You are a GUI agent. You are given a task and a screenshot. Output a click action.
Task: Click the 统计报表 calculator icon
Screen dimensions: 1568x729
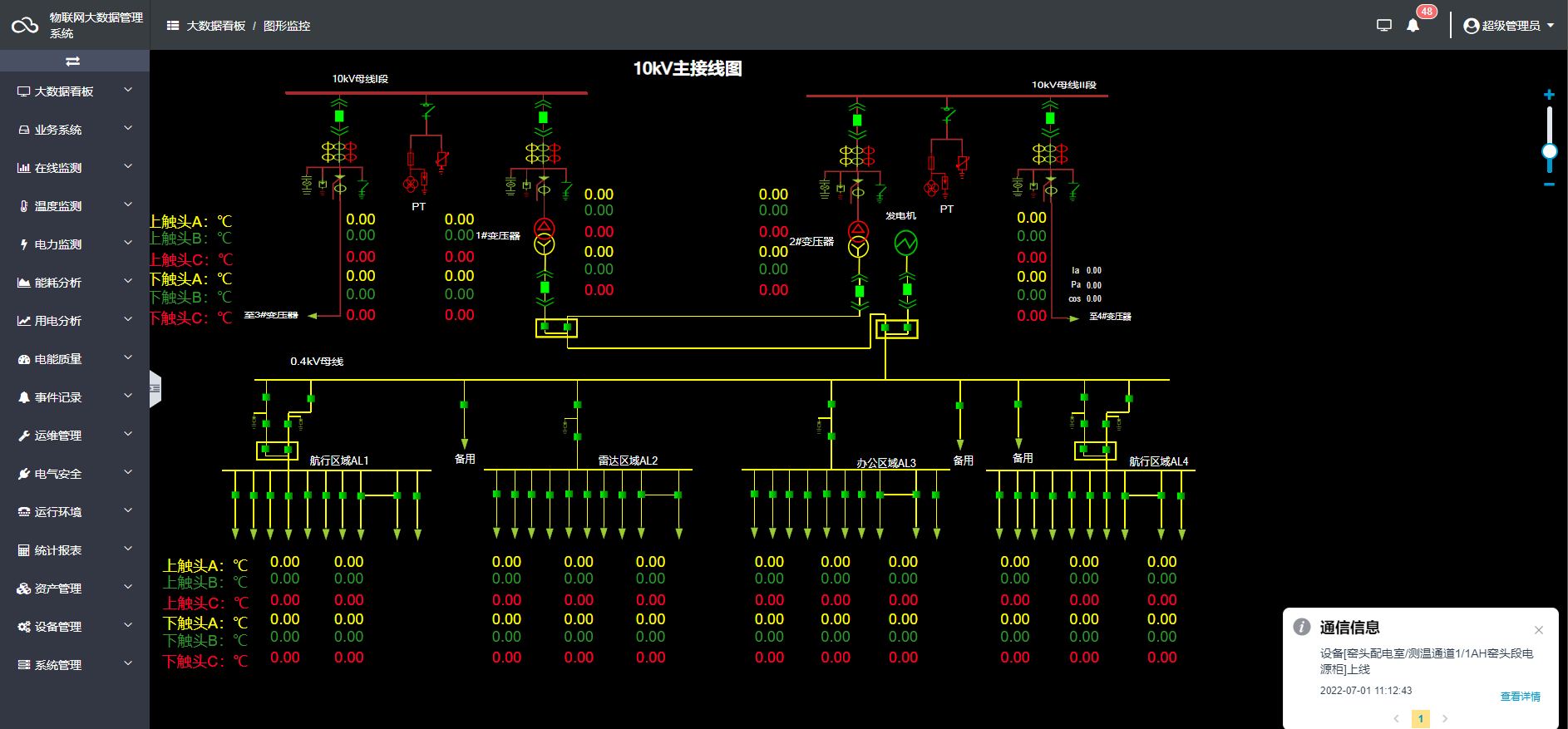click(x=24, y=550)
